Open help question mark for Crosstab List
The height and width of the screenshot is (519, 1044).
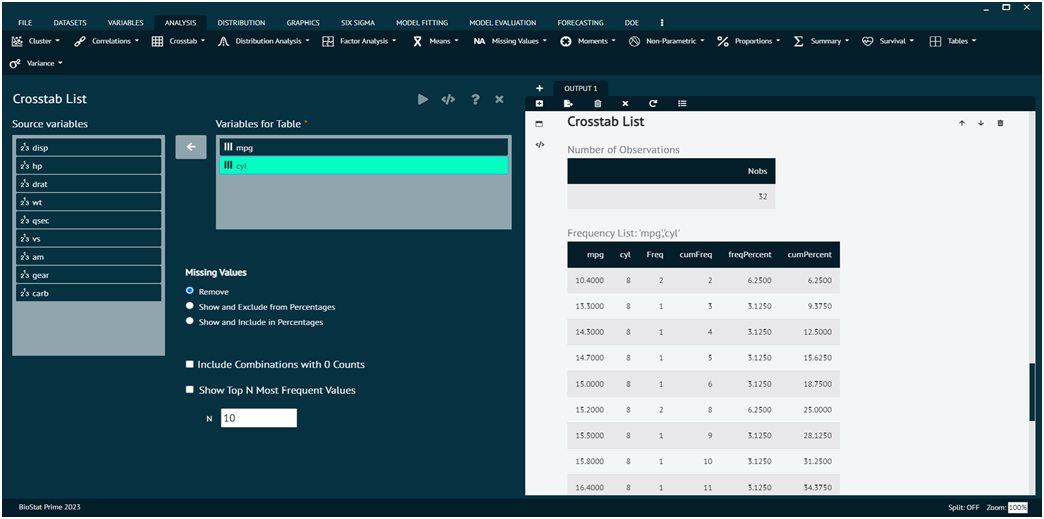475,99
